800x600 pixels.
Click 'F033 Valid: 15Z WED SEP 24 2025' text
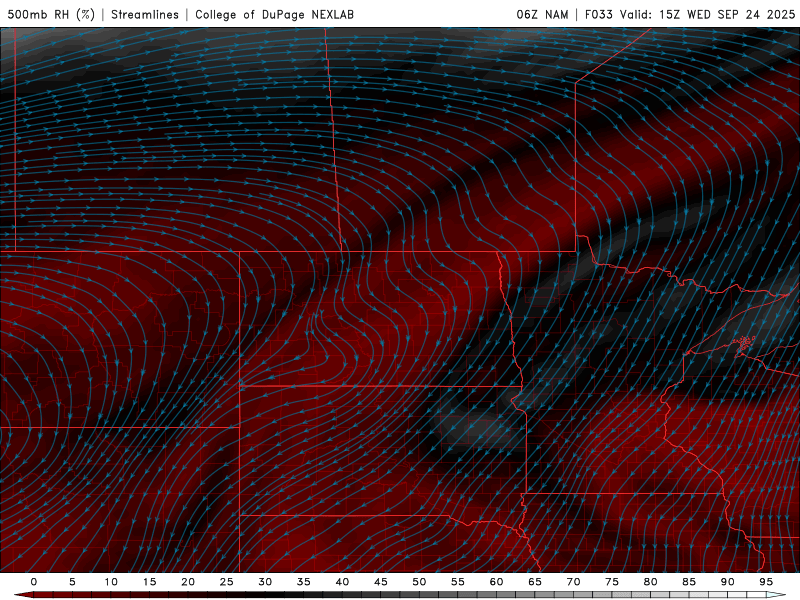[x=690, y=14]
